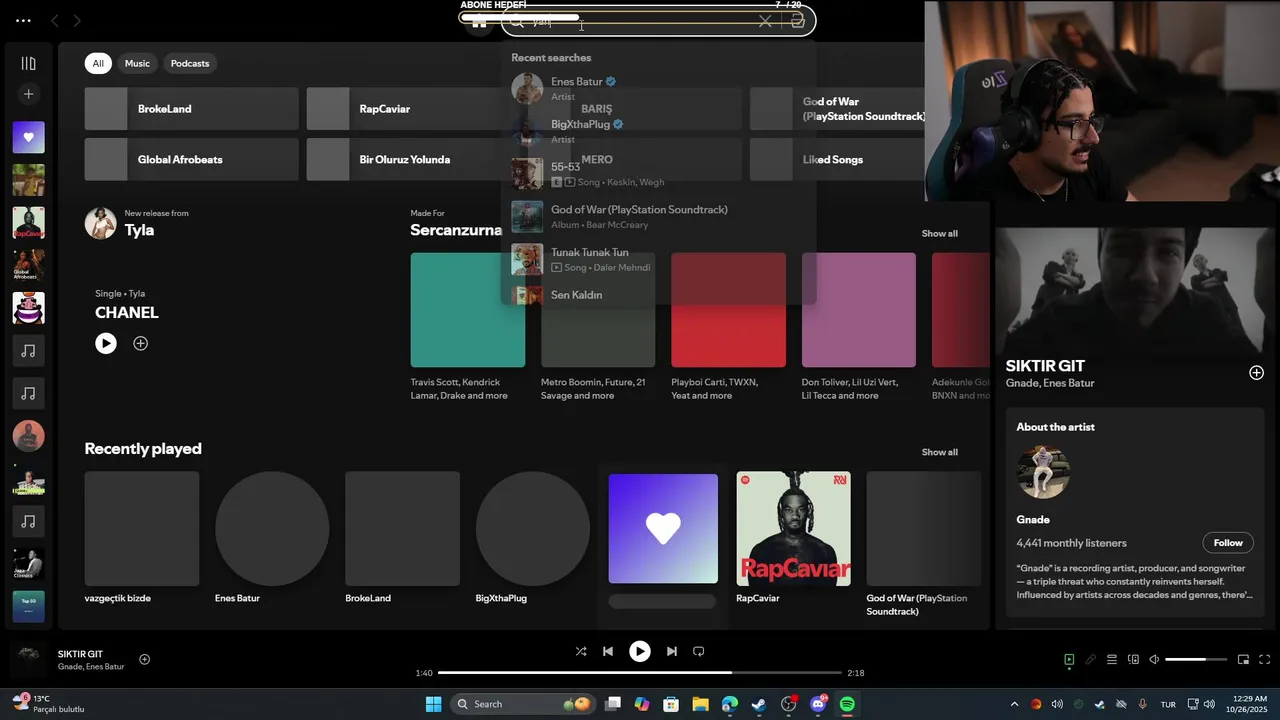Toggle the lyrics microphone icon
1280x720 pixels.
(1090, 660)
